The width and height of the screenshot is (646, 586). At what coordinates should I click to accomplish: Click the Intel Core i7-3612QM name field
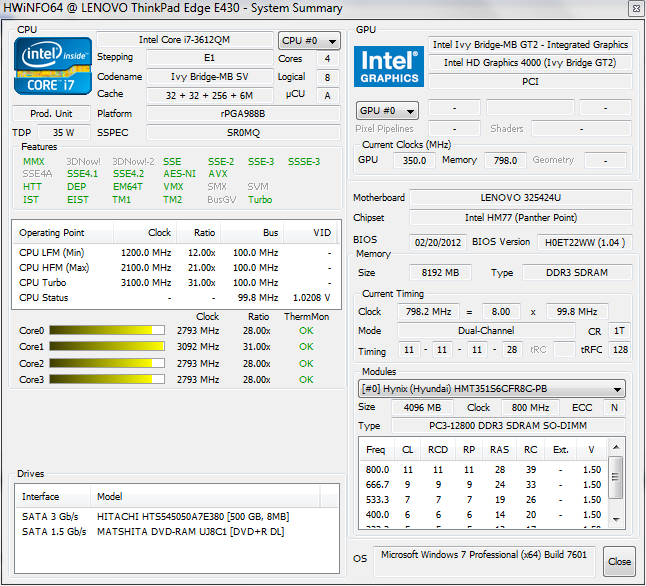pos(183,41)
